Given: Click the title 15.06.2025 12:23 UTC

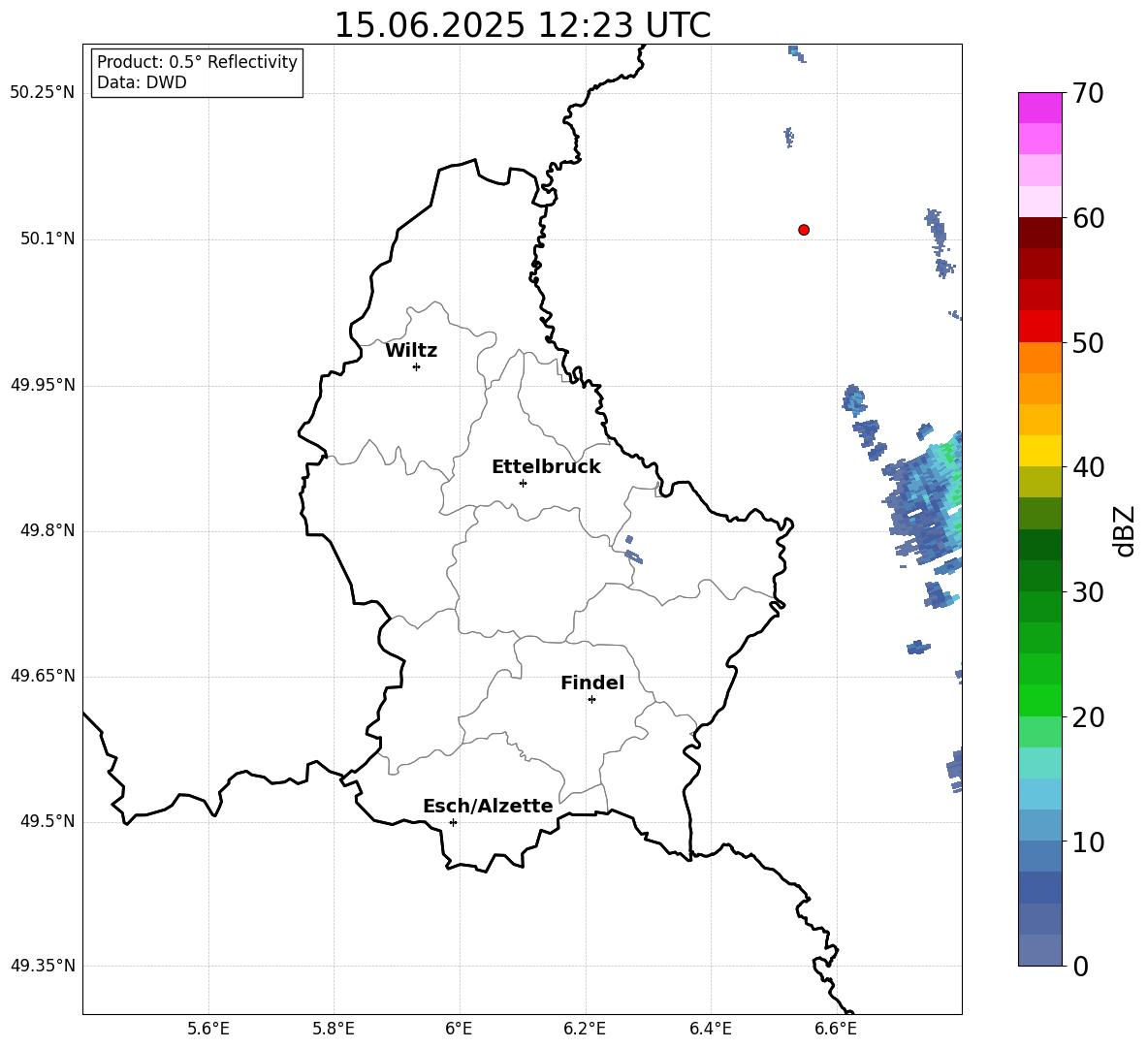Looking at the screenshot, I should [522, 25].
